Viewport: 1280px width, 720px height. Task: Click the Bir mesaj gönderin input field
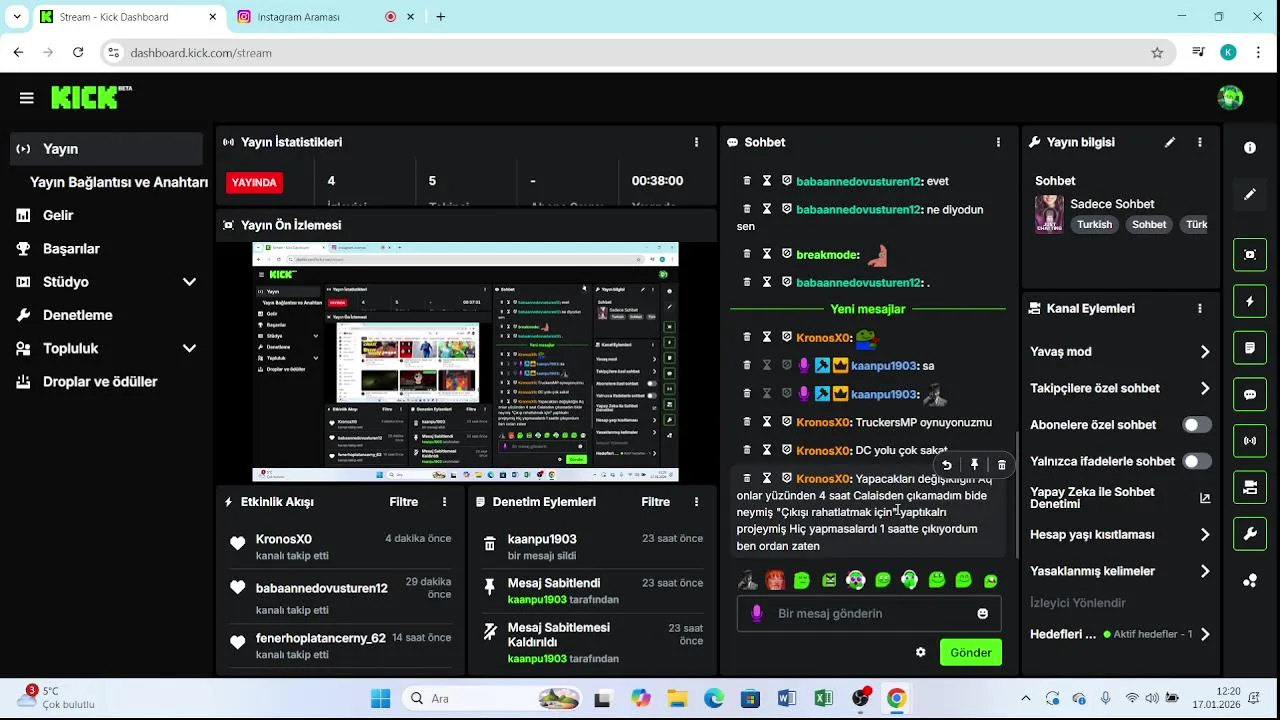click(869, 613)
